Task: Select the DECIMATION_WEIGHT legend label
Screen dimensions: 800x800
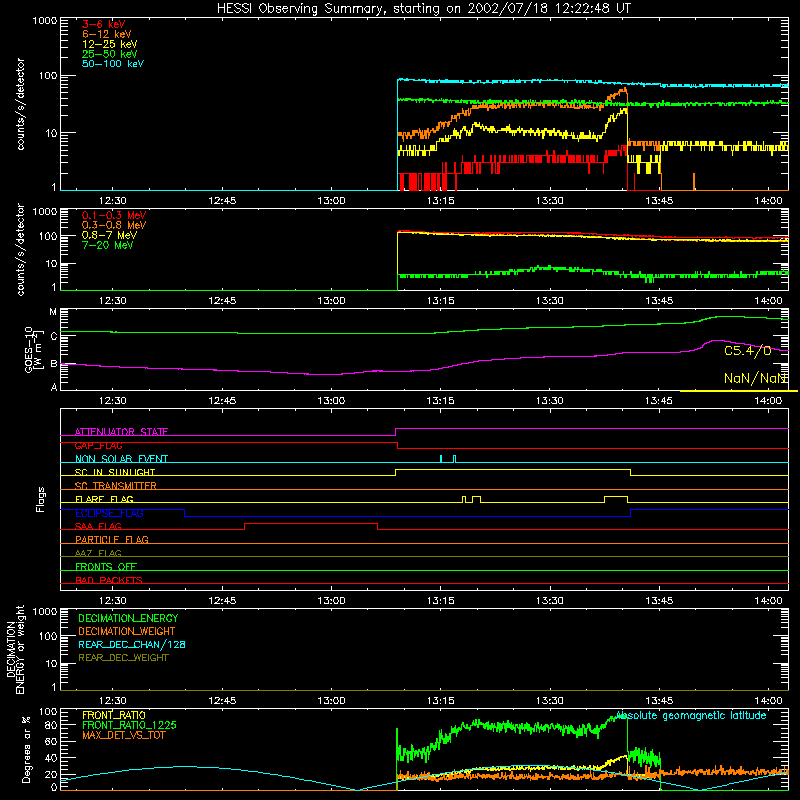Action: 127,631
